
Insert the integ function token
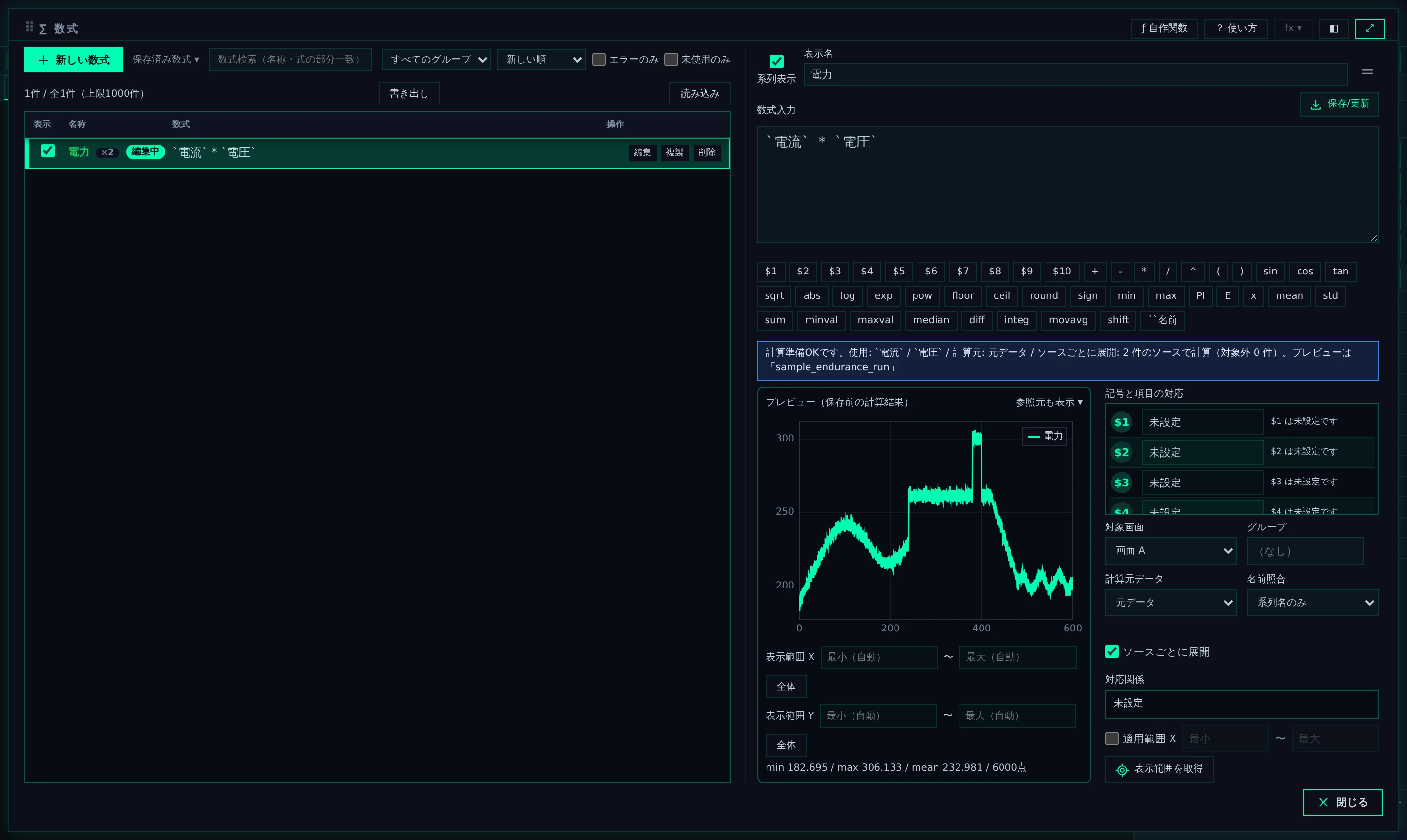tap(1016, 320)
